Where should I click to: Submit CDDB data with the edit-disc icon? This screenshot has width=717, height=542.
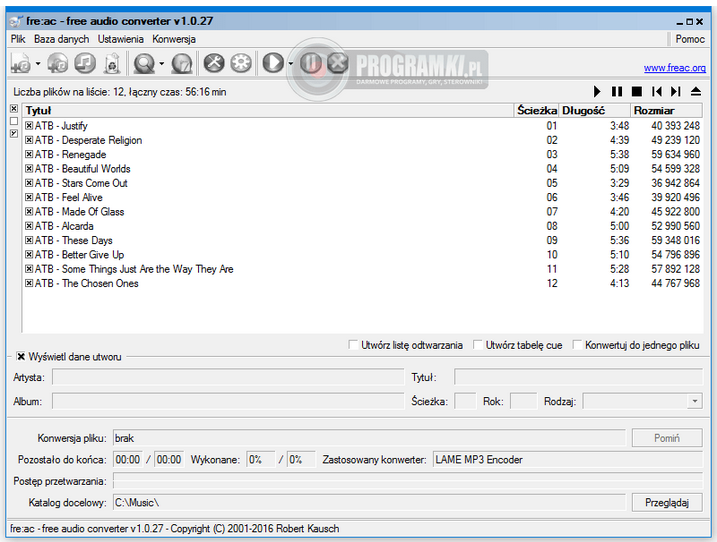(x=182, y=63)
